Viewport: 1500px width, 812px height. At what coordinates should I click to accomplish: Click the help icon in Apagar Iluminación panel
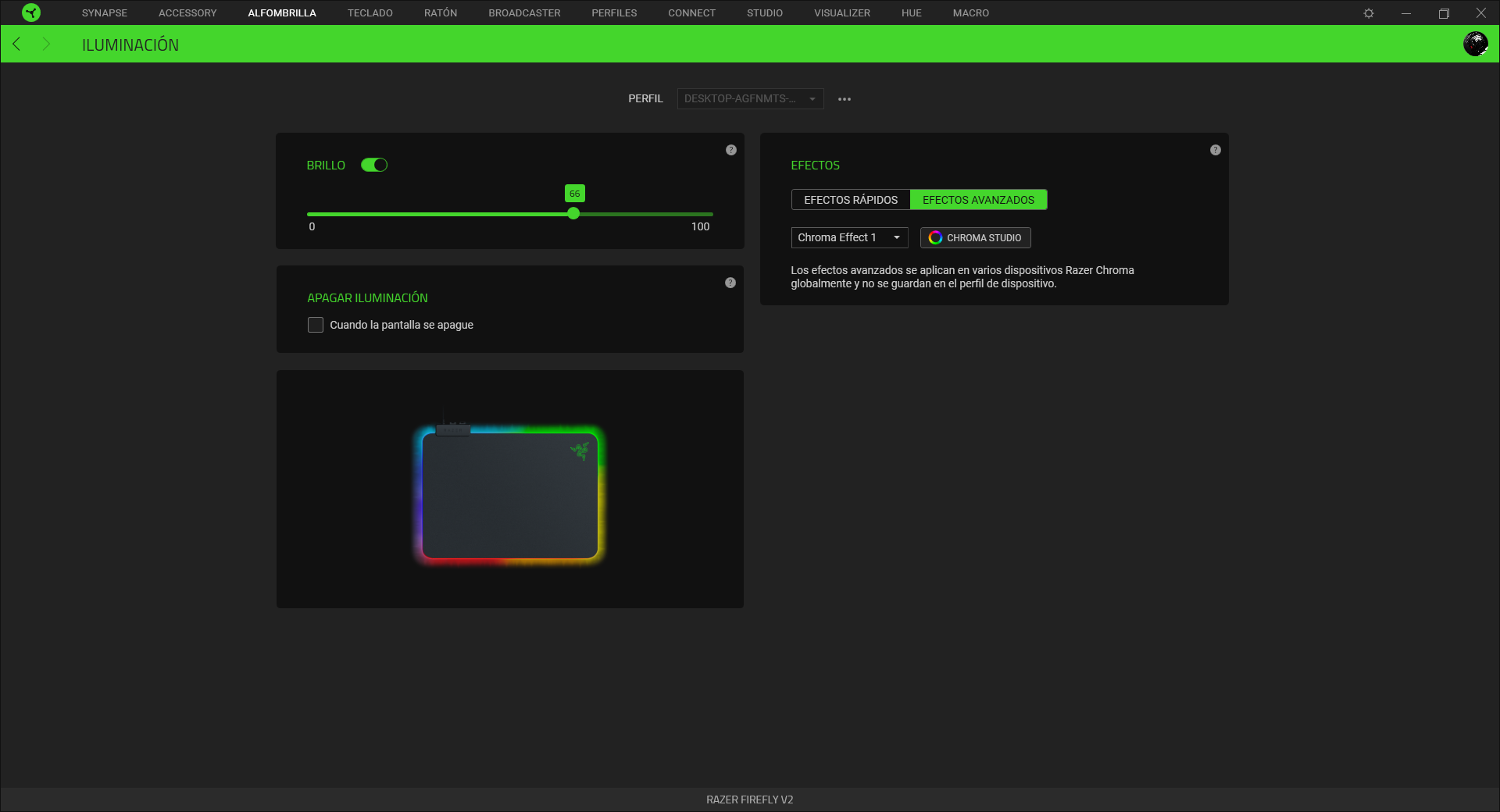tap(730, 283)
